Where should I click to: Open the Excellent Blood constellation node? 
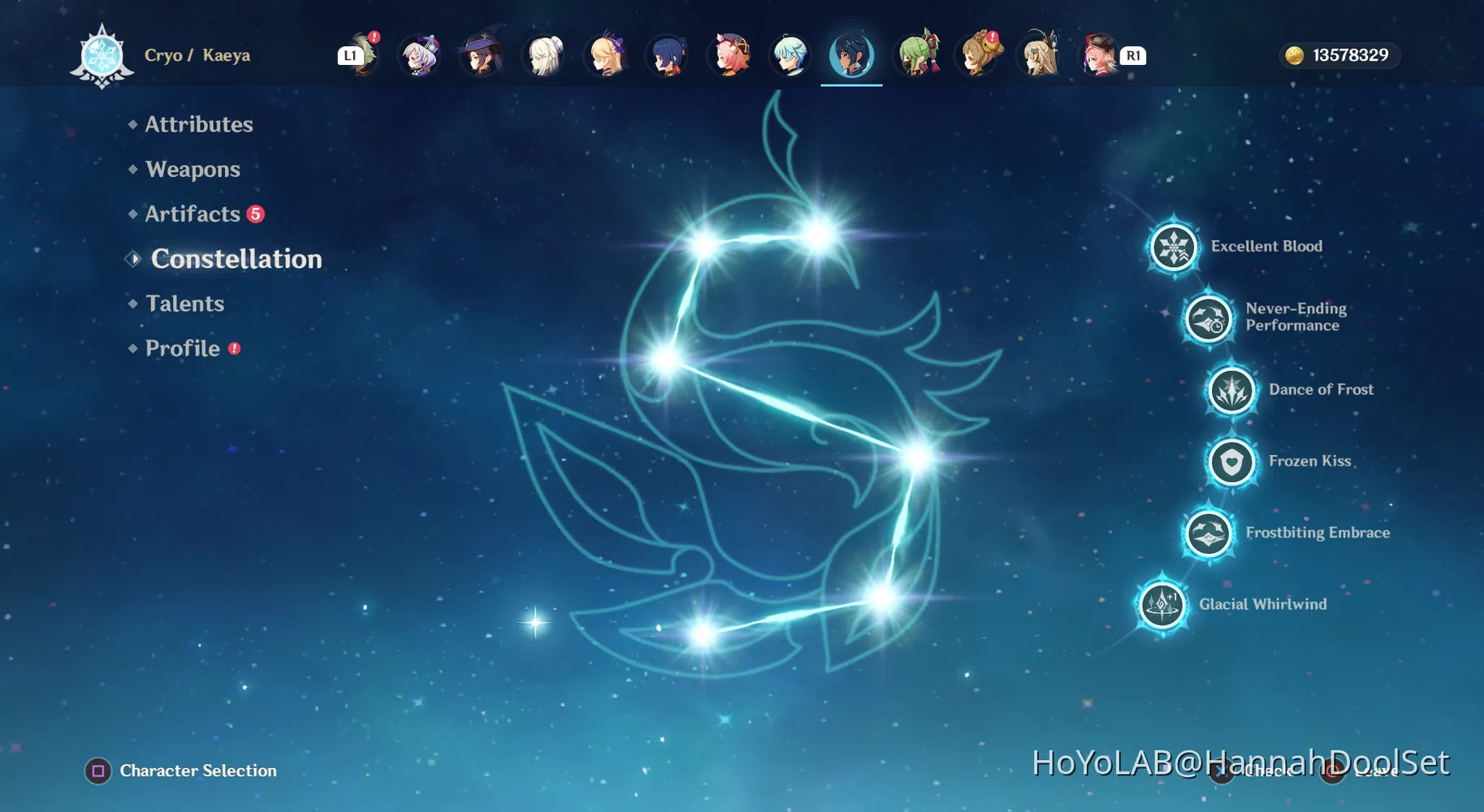[x=1174, y=247]
